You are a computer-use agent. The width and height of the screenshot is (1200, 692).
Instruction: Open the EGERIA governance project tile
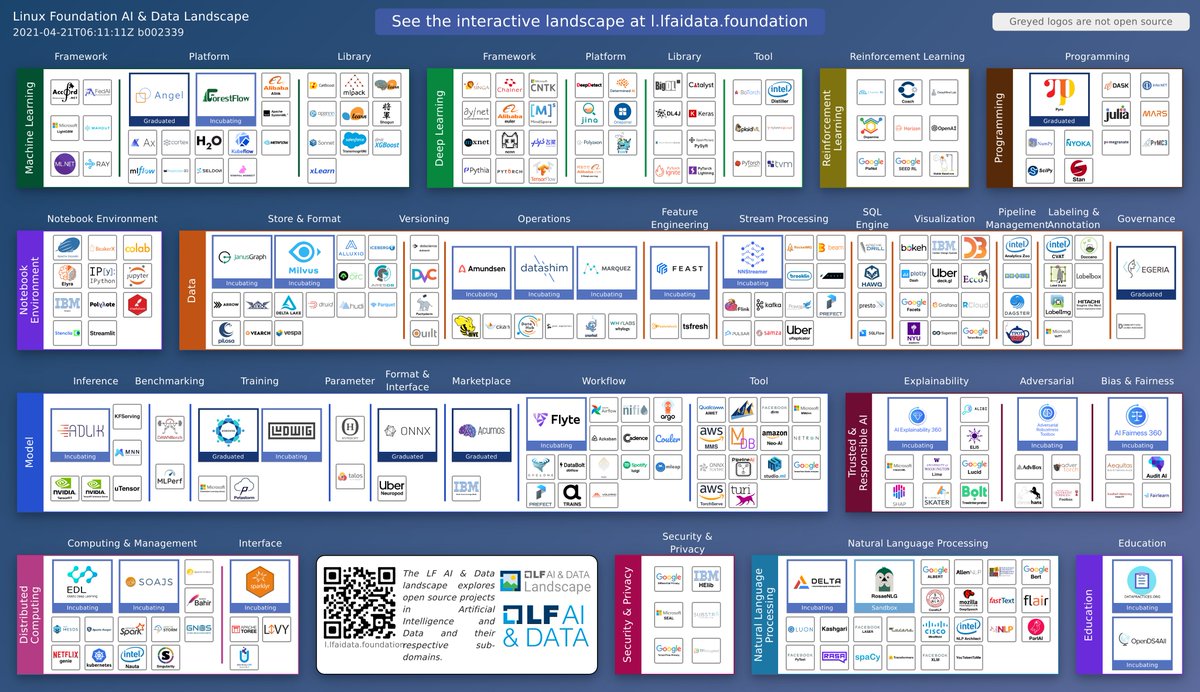[x=1145, y=268]
